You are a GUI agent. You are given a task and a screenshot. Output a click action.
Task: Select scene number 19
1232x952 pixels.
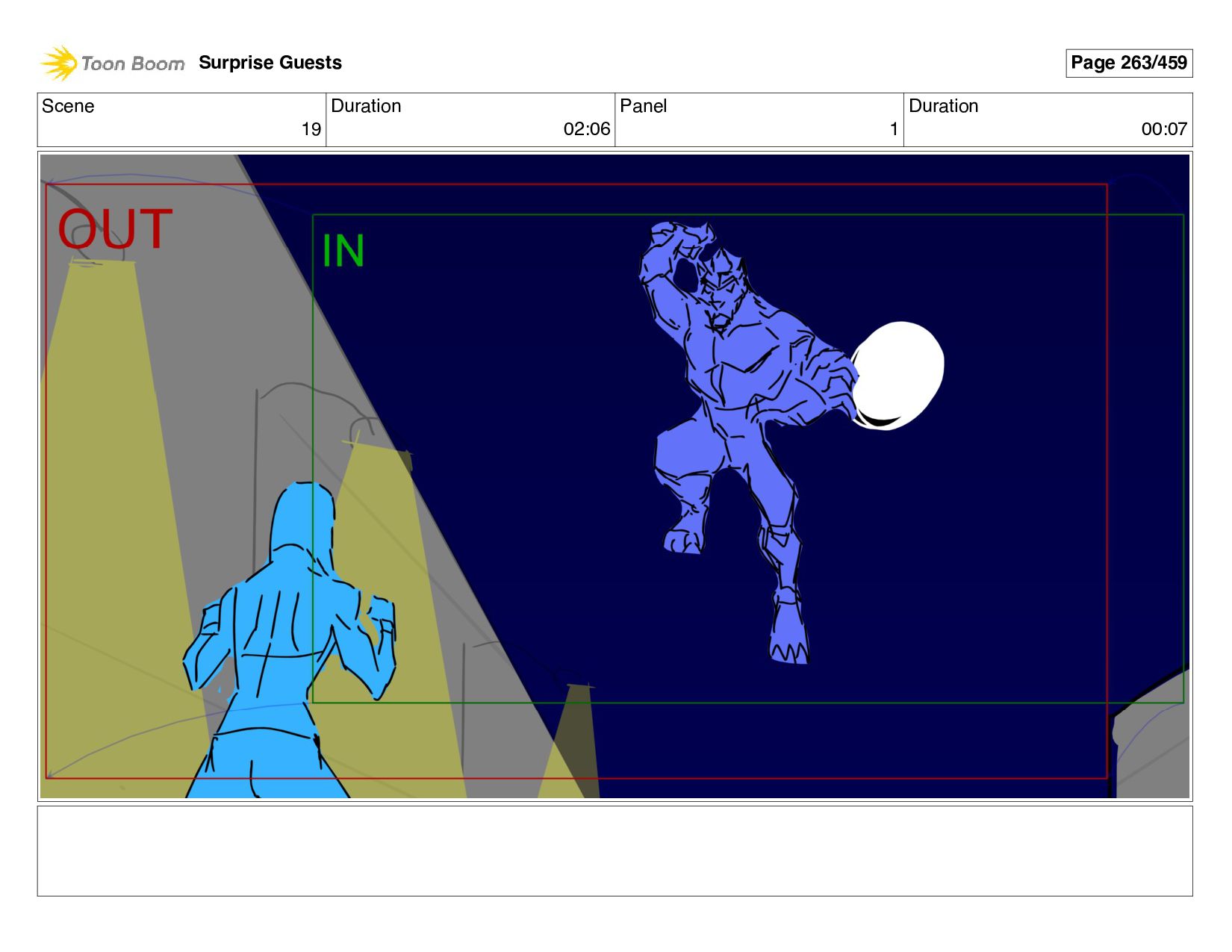pos(311,129)
